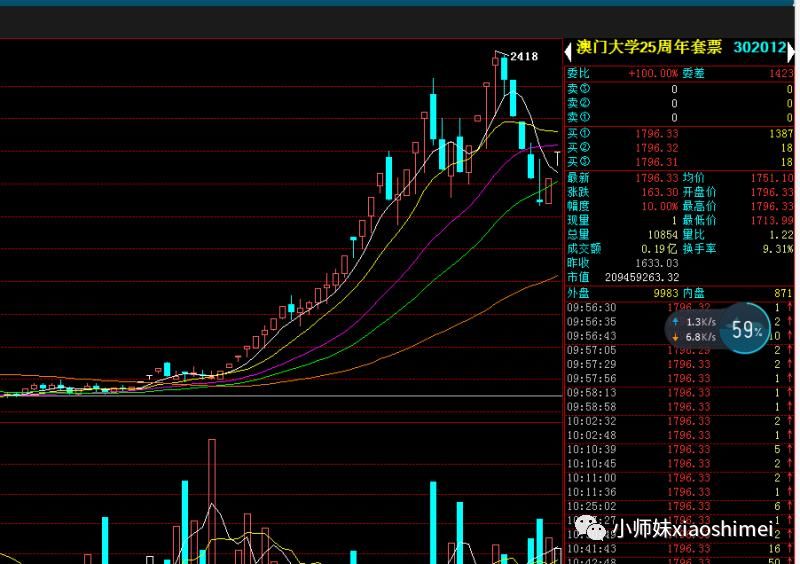Image resolution: width=800 pixels, height=564 pixels.
Task: Click the 现量 current volume label
Action: [x=578, y=220]
